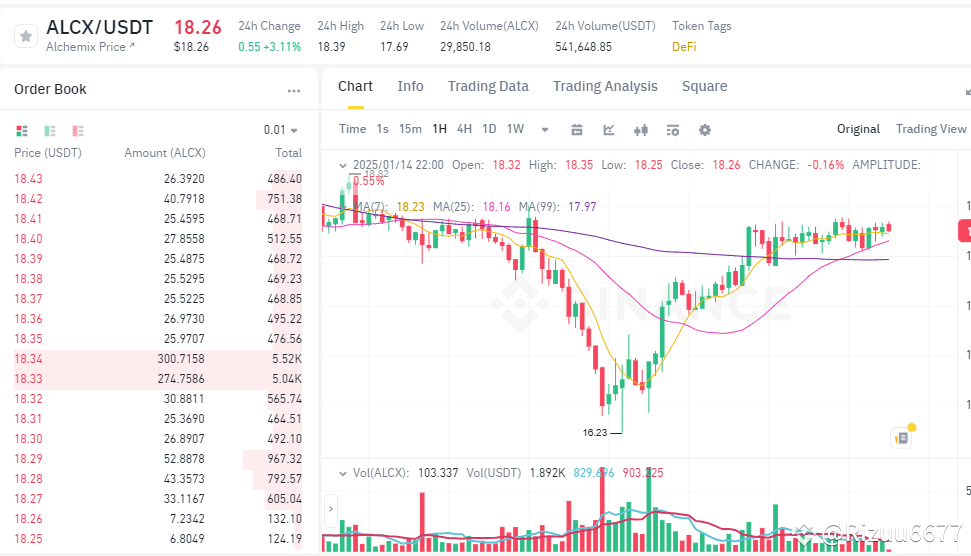971x556 pixels.
Task: Select the 1s interval
Action: (x=383, y=129)
